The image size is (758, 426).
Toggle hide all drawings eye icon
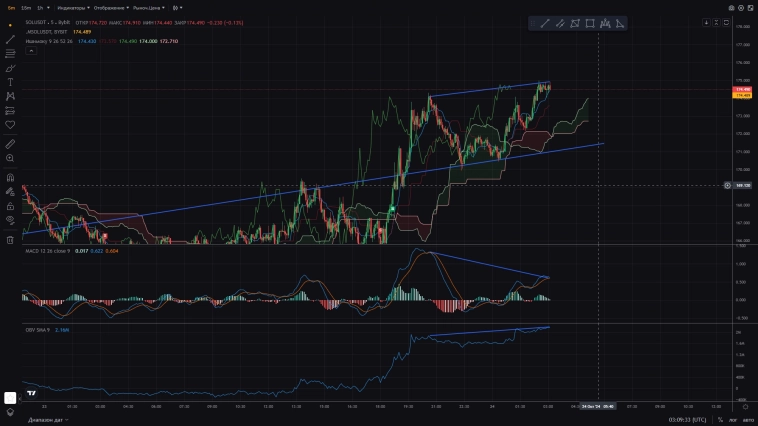click(x=10, y=219)
